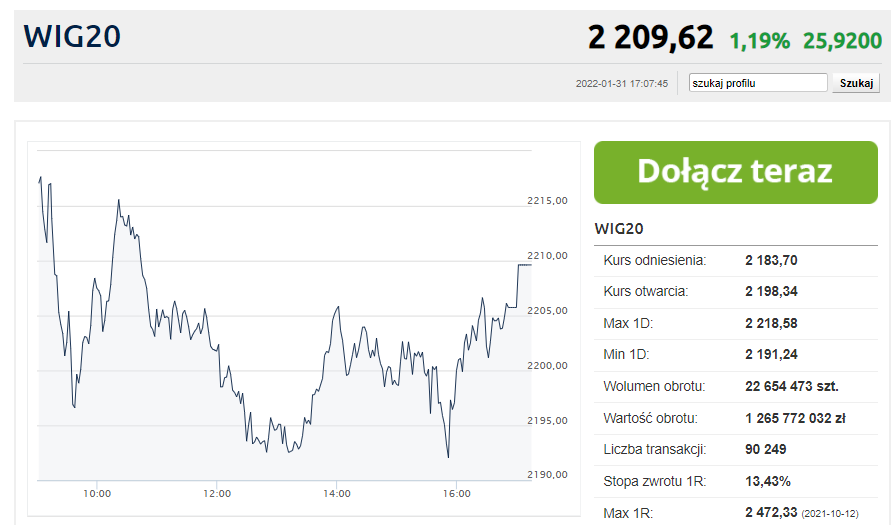Click the 2215,00 price axis label

click(x=547, y=201)
